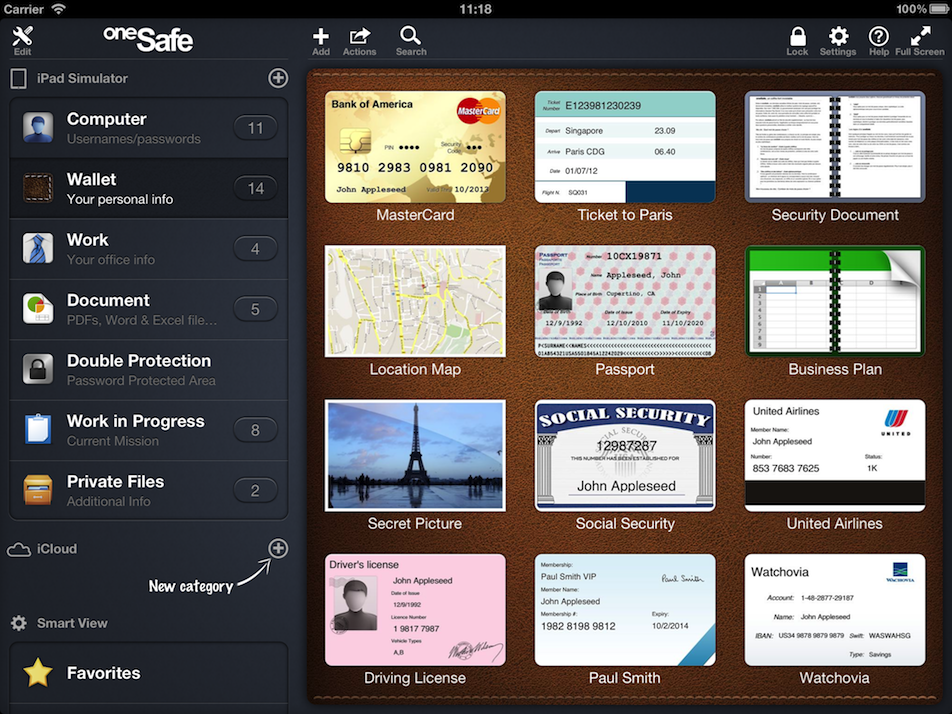Viewport: 952px width, 714px height.
Task: Open Private Files category label
Action: (x=115, y=481)
